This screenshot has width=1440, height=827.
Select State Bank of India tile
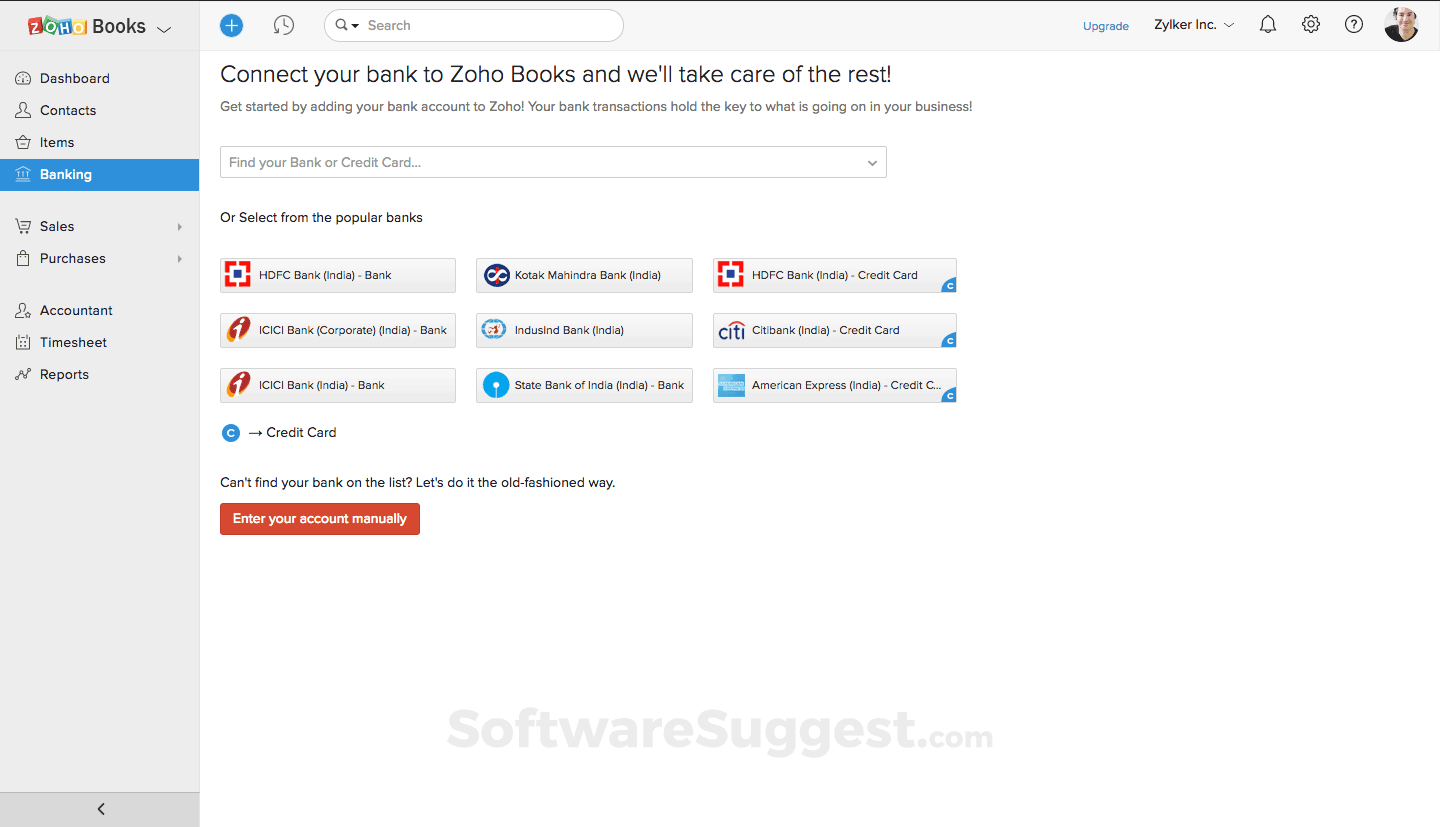[584, 385]
